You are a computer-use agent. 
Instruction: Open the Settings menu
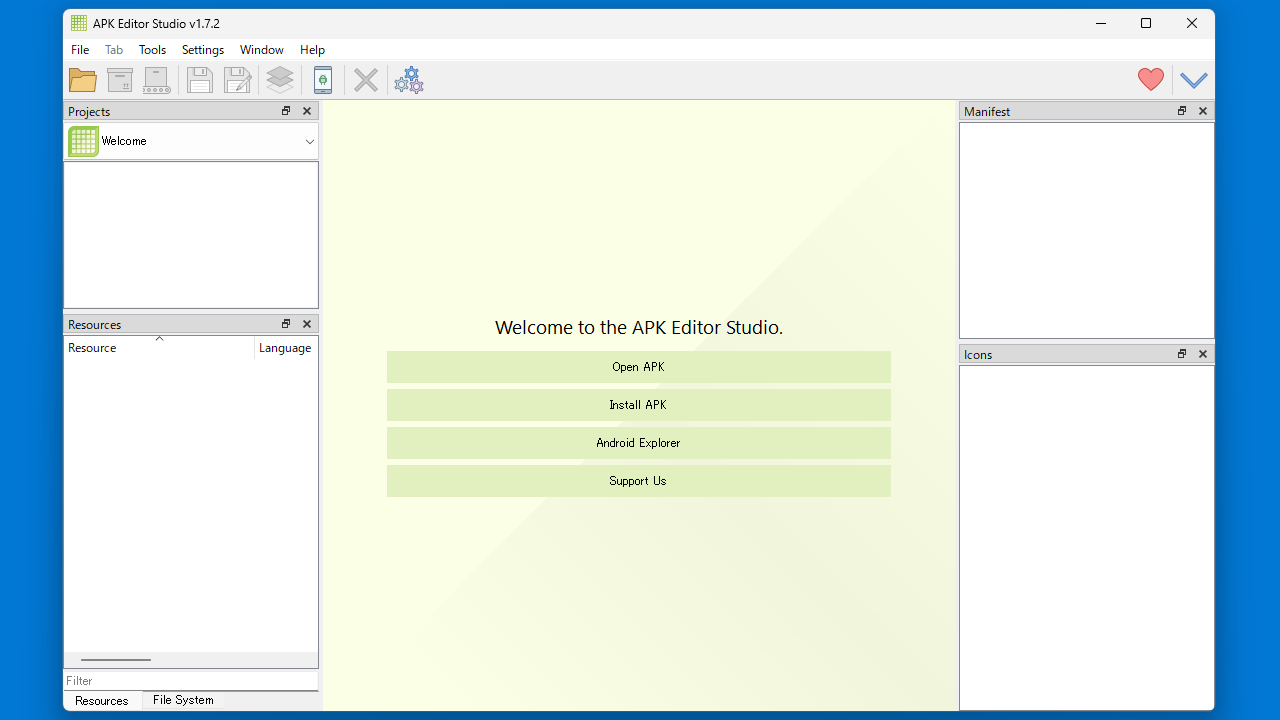click(203, 50)
